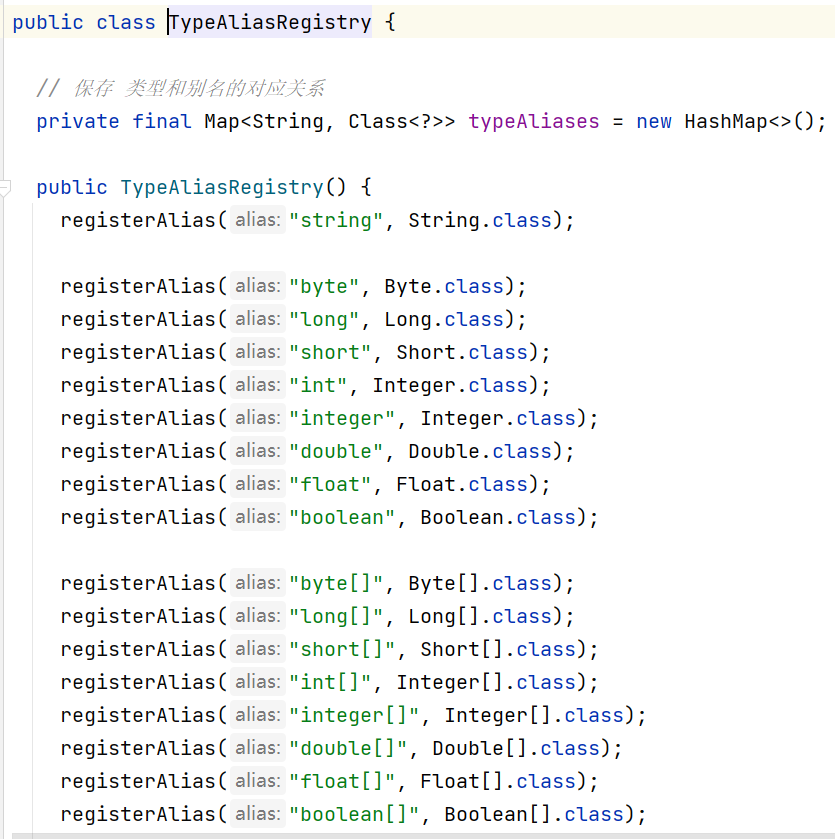The width and height of the screenshot is (835, 839).
Task: Click the "boolean" alias literal
Action: [342, 517]
